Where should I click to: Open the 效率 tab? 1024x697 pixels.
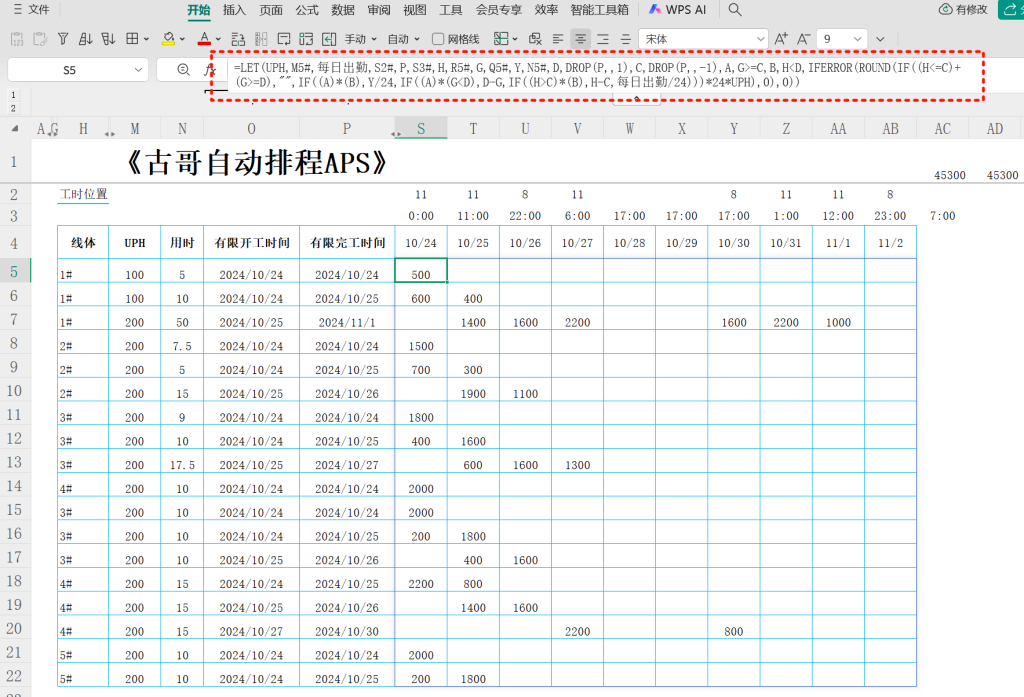pyautogui.click(x=546, y=10)
